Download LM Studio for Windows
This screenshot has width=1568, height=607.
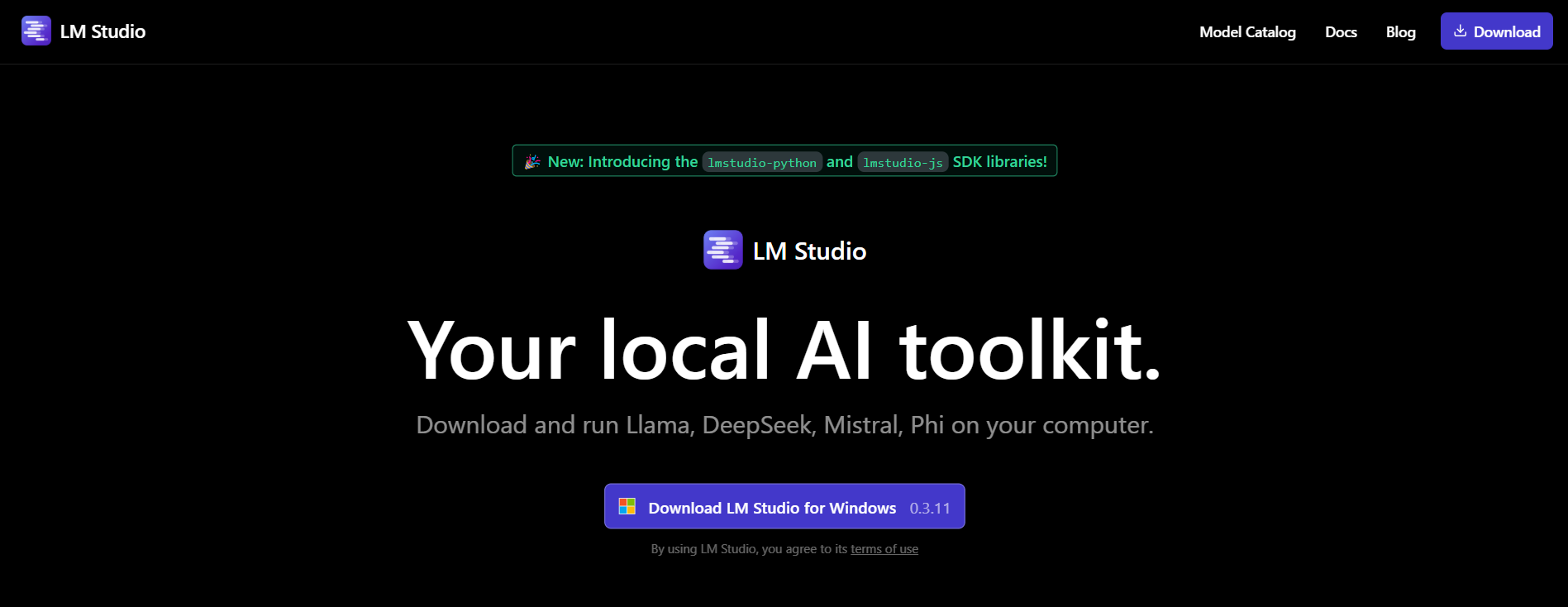(x=784, y=506)
